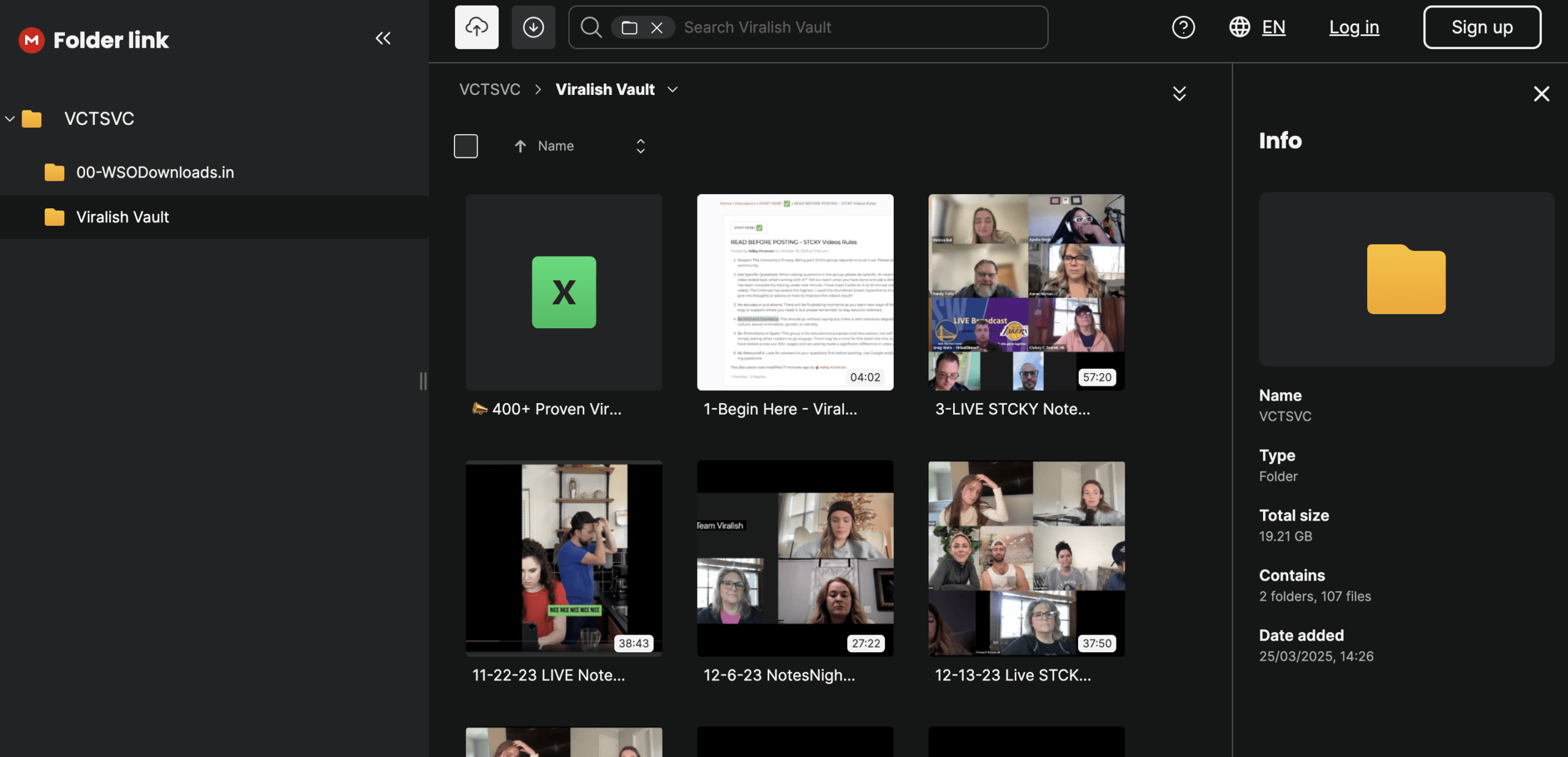1568x757 pixels.
Task: Select Viralish Vault folder in sidebar
Action: [x=123, y=217]
